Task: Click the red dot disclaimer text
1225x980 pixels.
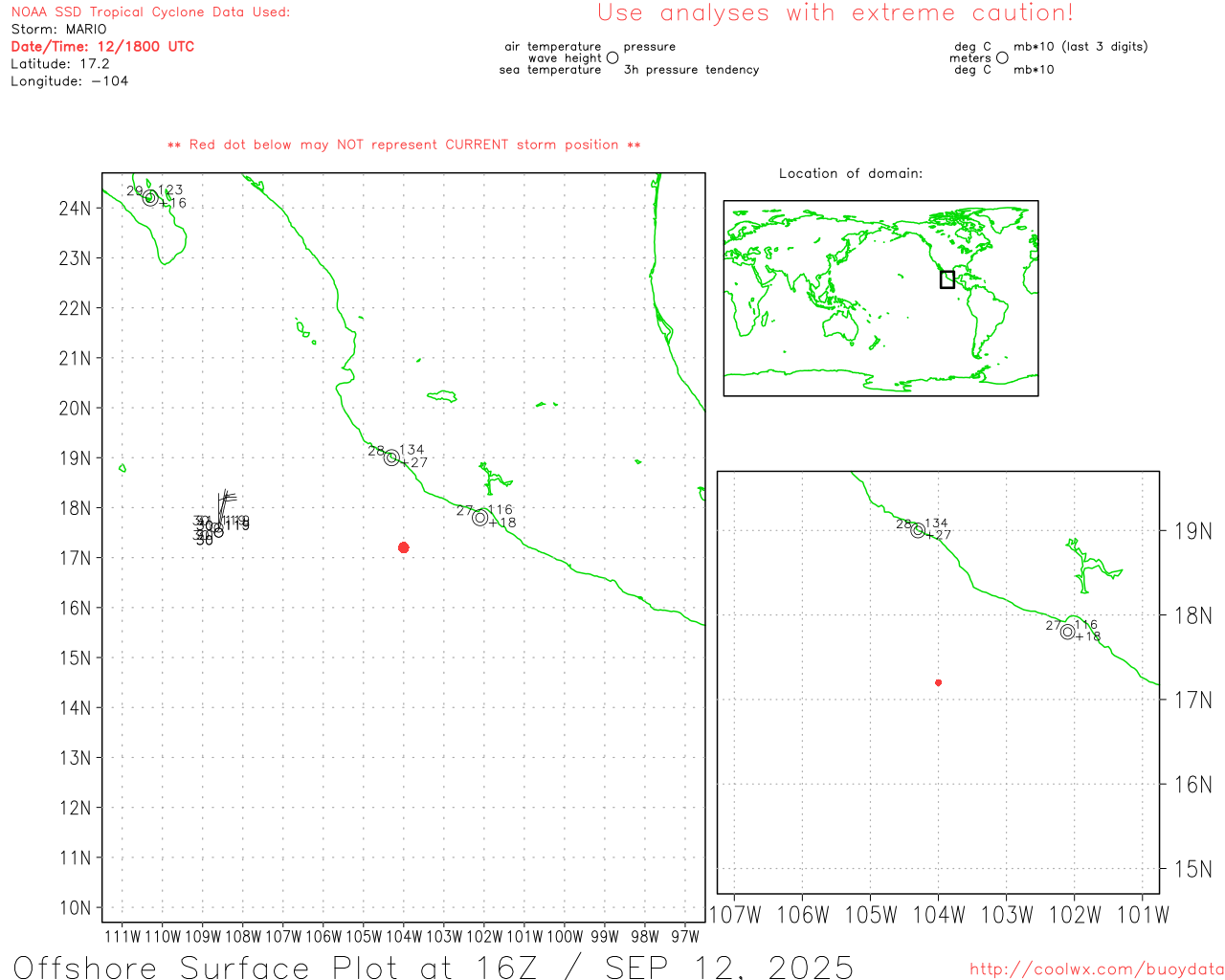Action: click(x=404, y=145)
